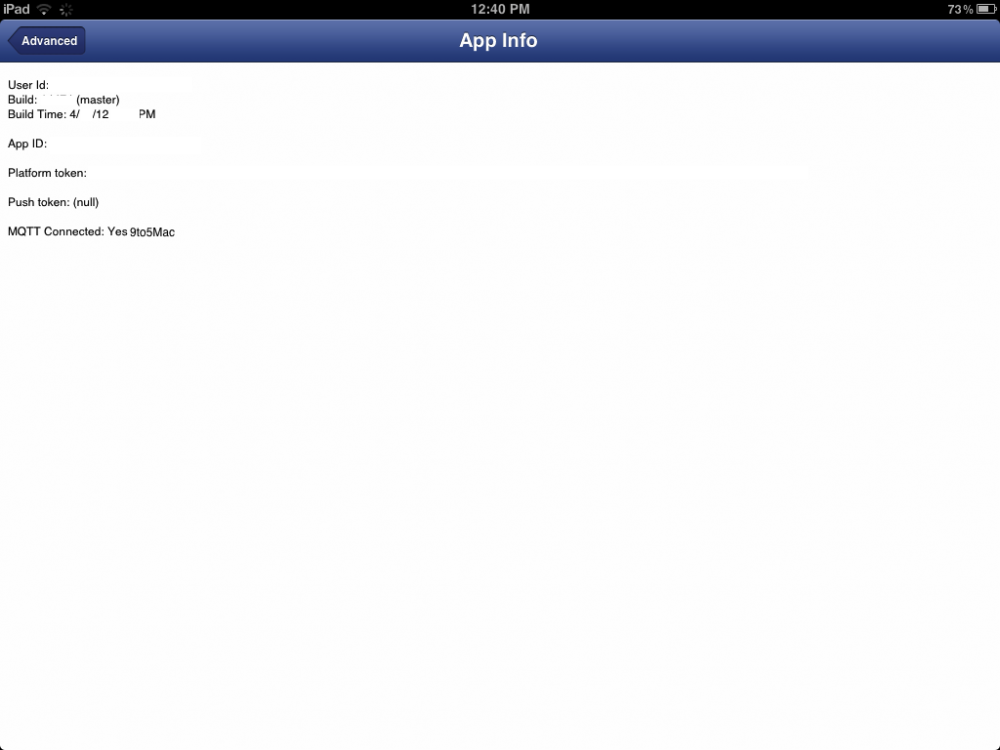Tap the loading spinner in status bar
The width and height of the screenshot is (1000, 750).
[66, 10]
